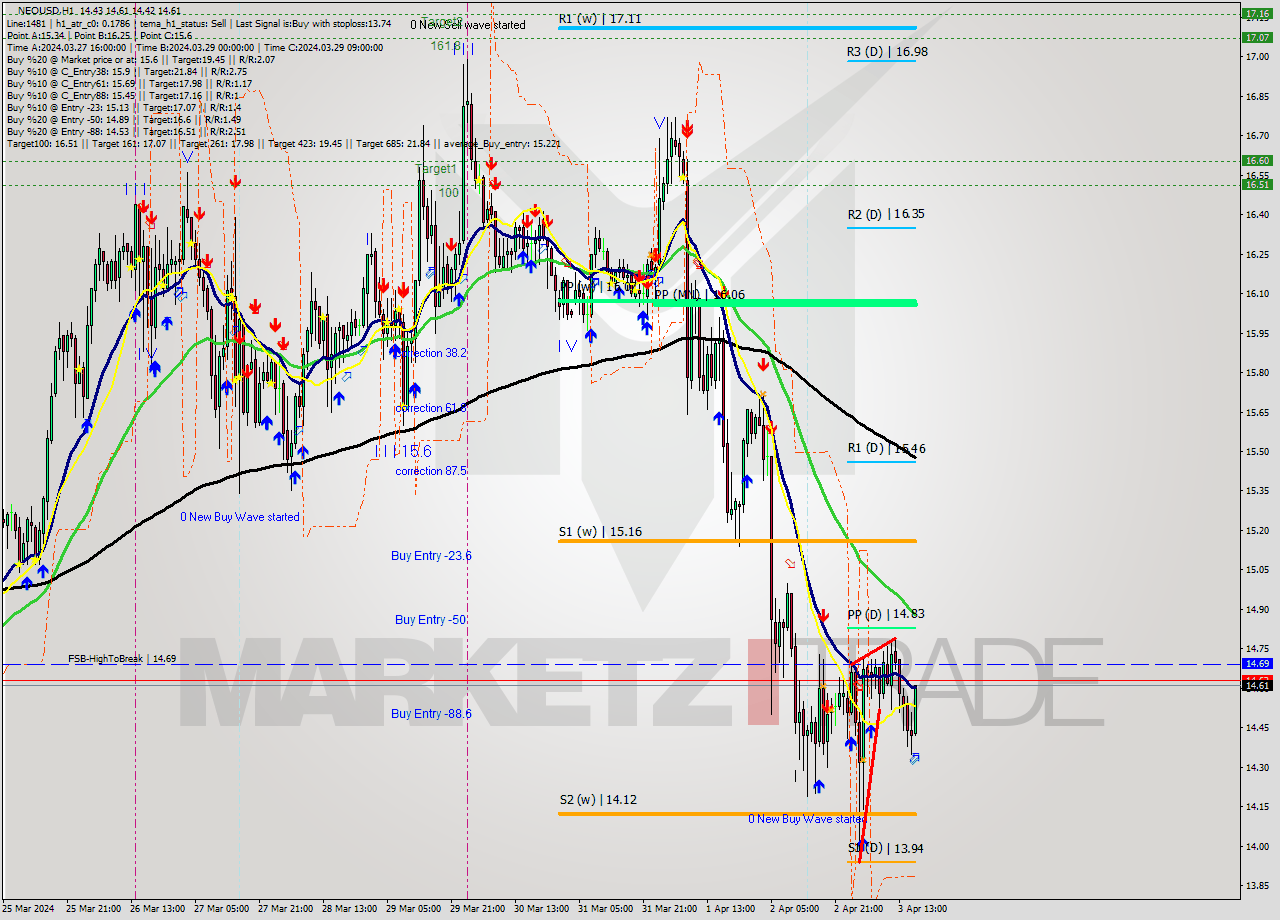The width and height of the screenshot is (1280, 920).
Task: Click the 15.95 price axis value
Action: click(1257, 333)
